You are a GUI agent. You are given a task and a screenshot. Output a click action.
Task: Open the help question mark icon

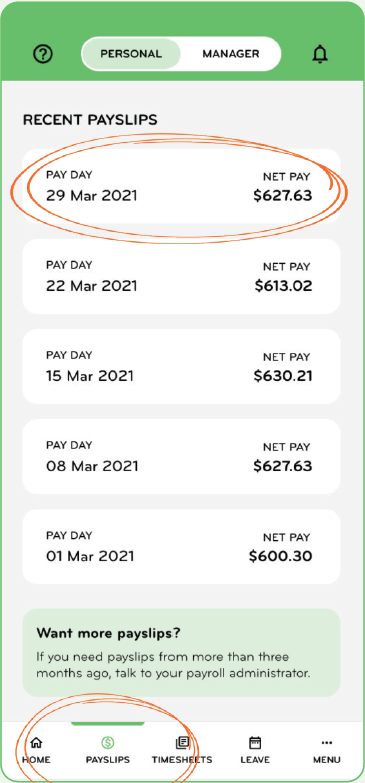coord(43,54)
